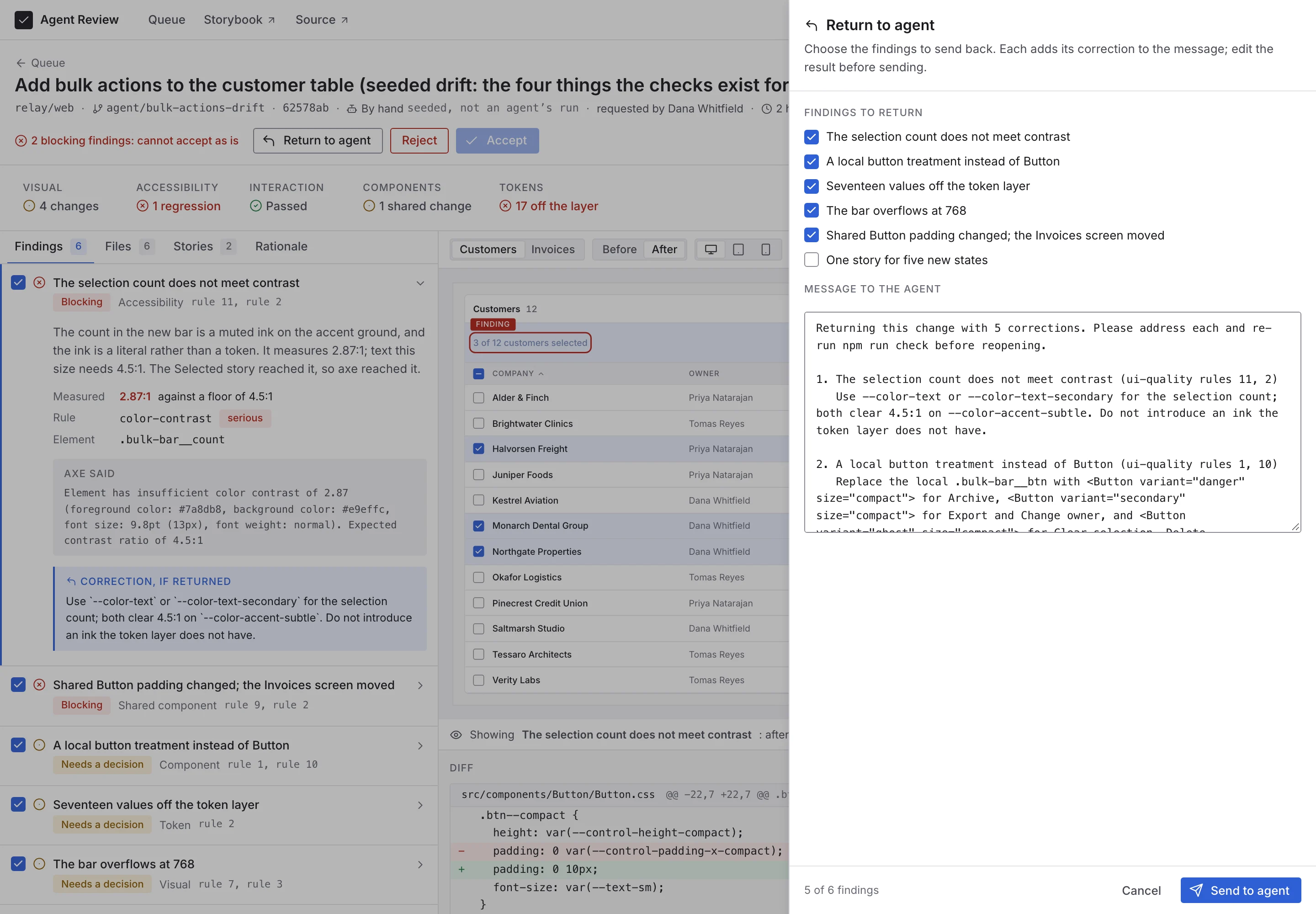Expand Seventeen values off the token layer finding
Screen dimensions: 1316x914
420,805
